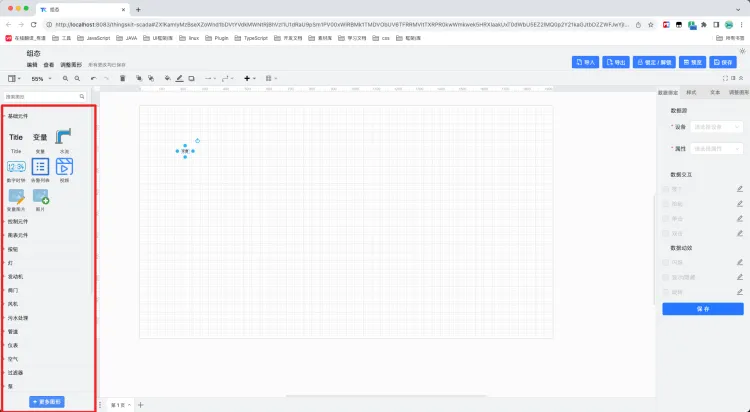Enable the show/hide animation checkbox

[x=665, y=278]
